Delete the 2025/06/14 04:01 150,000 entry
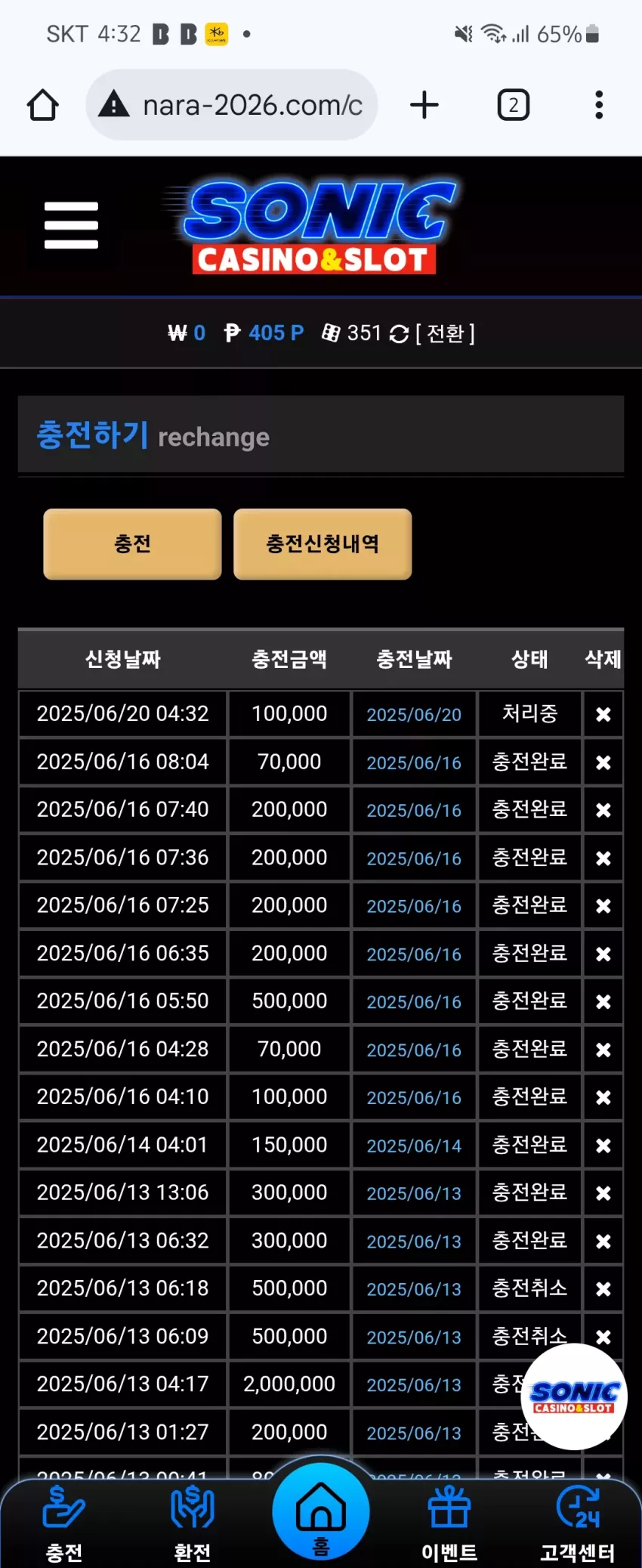This screenshot has width=642, height=1568. point(603,1146)
